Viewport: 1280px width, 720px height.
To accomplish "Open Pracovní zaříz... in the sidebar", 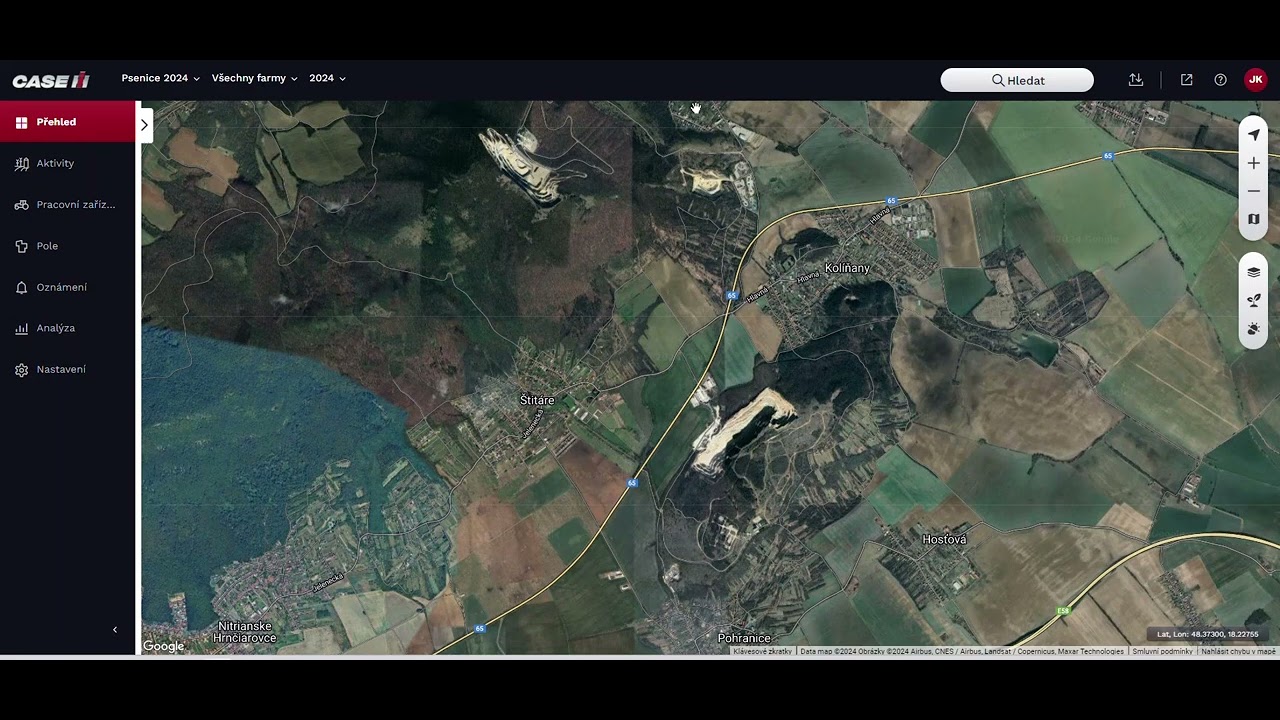I will [67, 205].
